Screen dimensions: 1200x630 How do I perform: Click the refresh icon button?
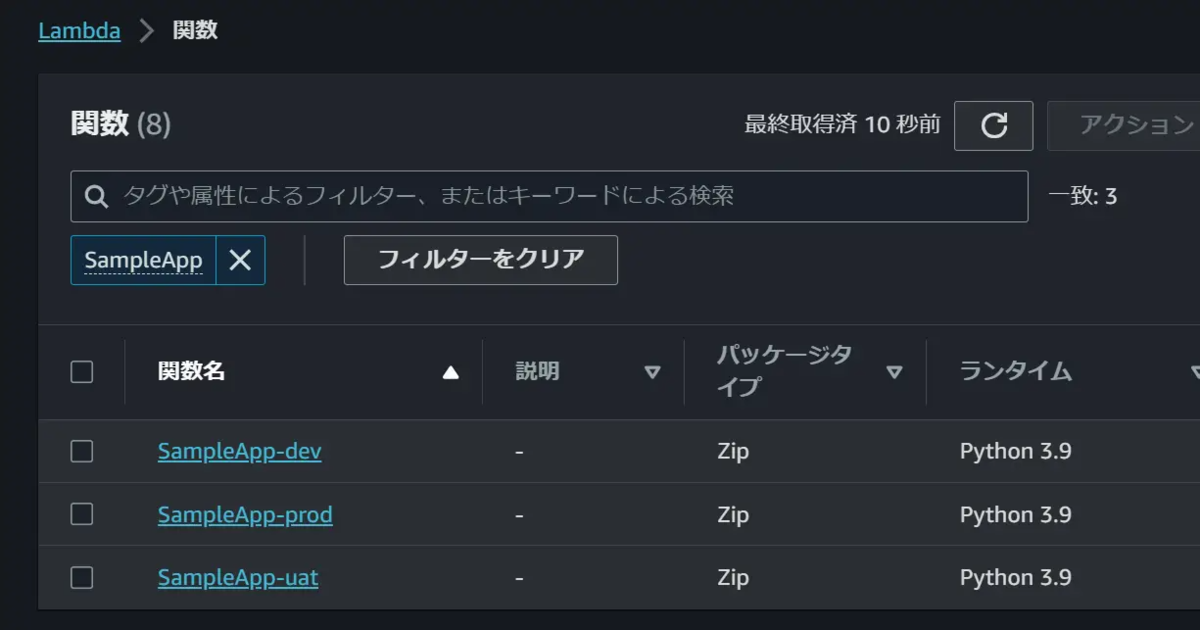(993, 125)
